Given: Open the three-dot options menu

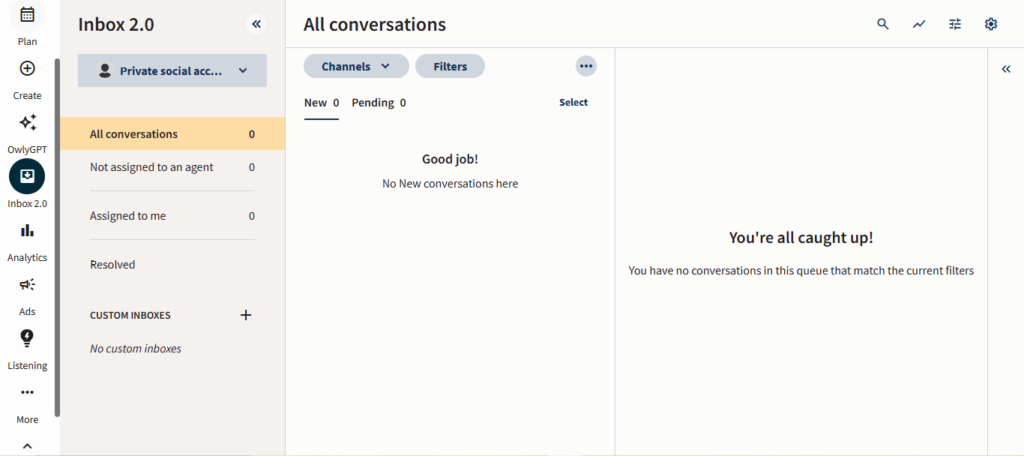Looking at the screenshot, I should [586, 66].
